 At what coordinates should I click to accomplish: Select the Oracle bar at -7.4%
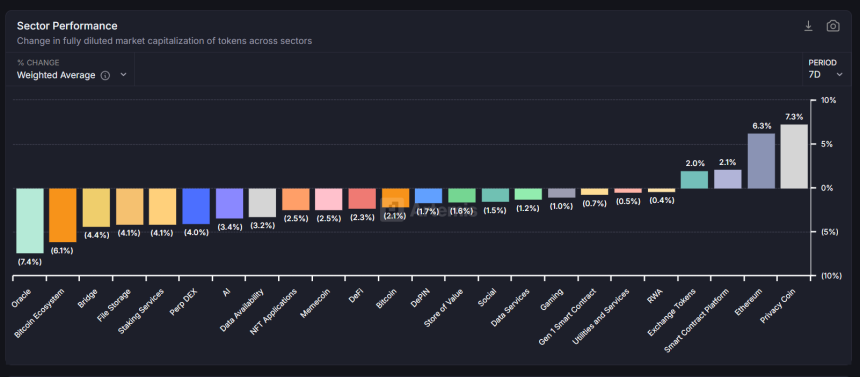point(30,221)
